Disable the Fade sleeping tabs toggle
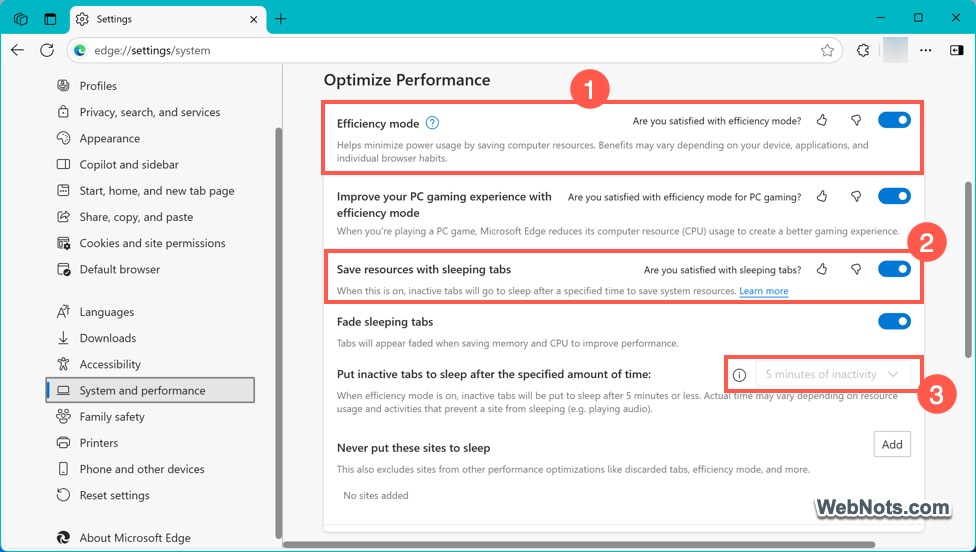The height and width of the screenshot is (552, 976). tap(894, 321)
